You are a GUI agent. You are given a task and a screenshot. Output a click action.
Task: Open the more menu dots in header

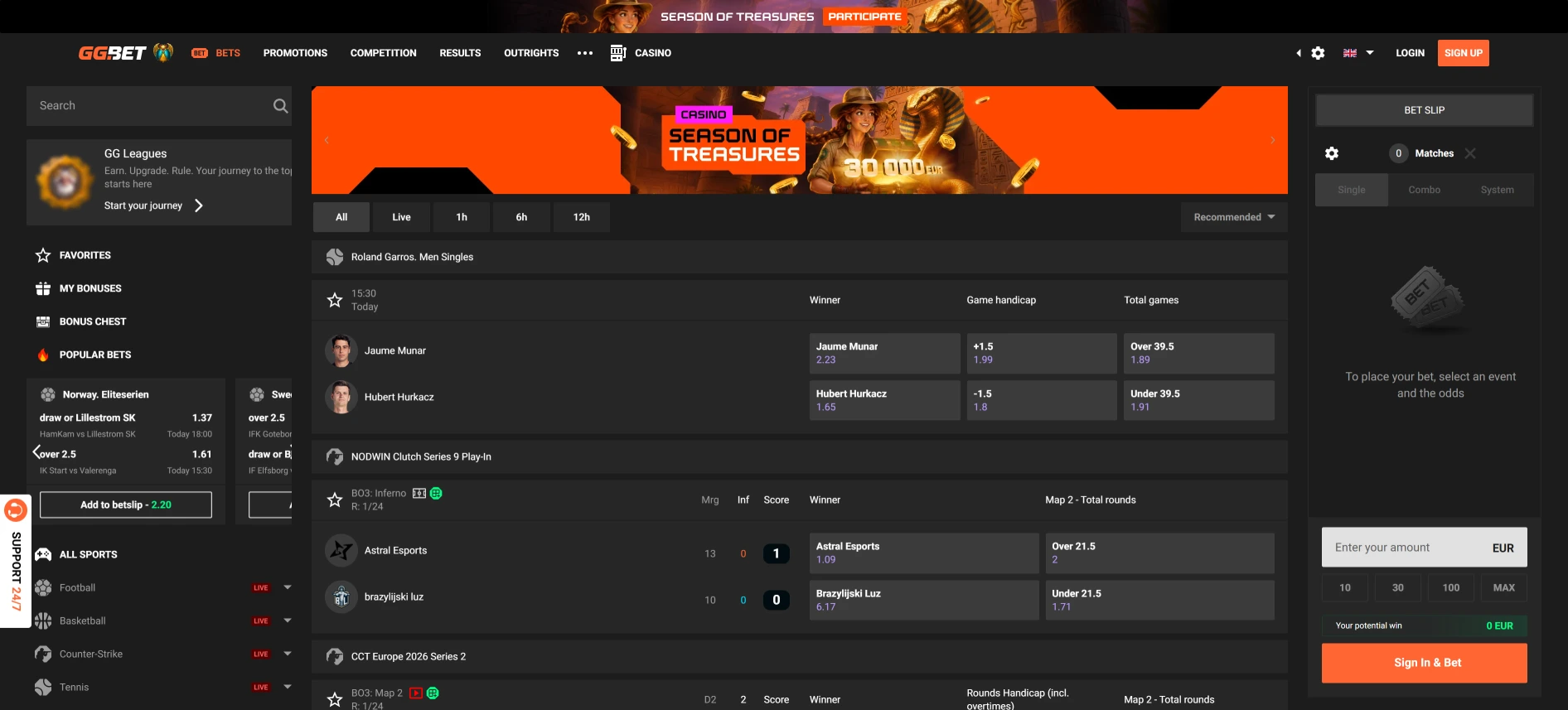pyautogui.click(x=585, y=53)
